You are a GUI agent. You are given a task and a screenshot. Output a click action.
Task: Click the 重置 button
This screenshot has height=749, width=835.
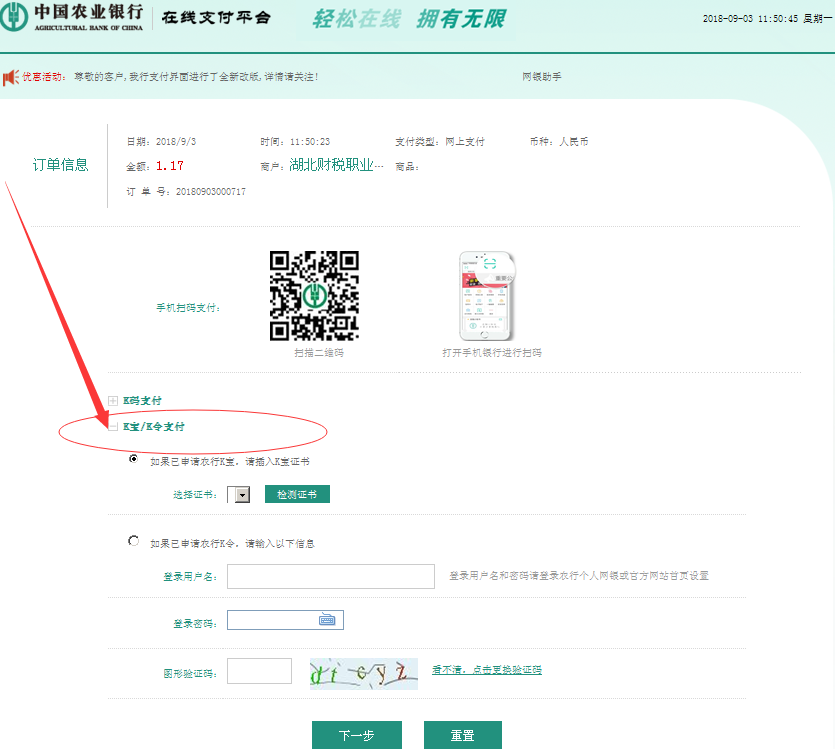point(463,735)
